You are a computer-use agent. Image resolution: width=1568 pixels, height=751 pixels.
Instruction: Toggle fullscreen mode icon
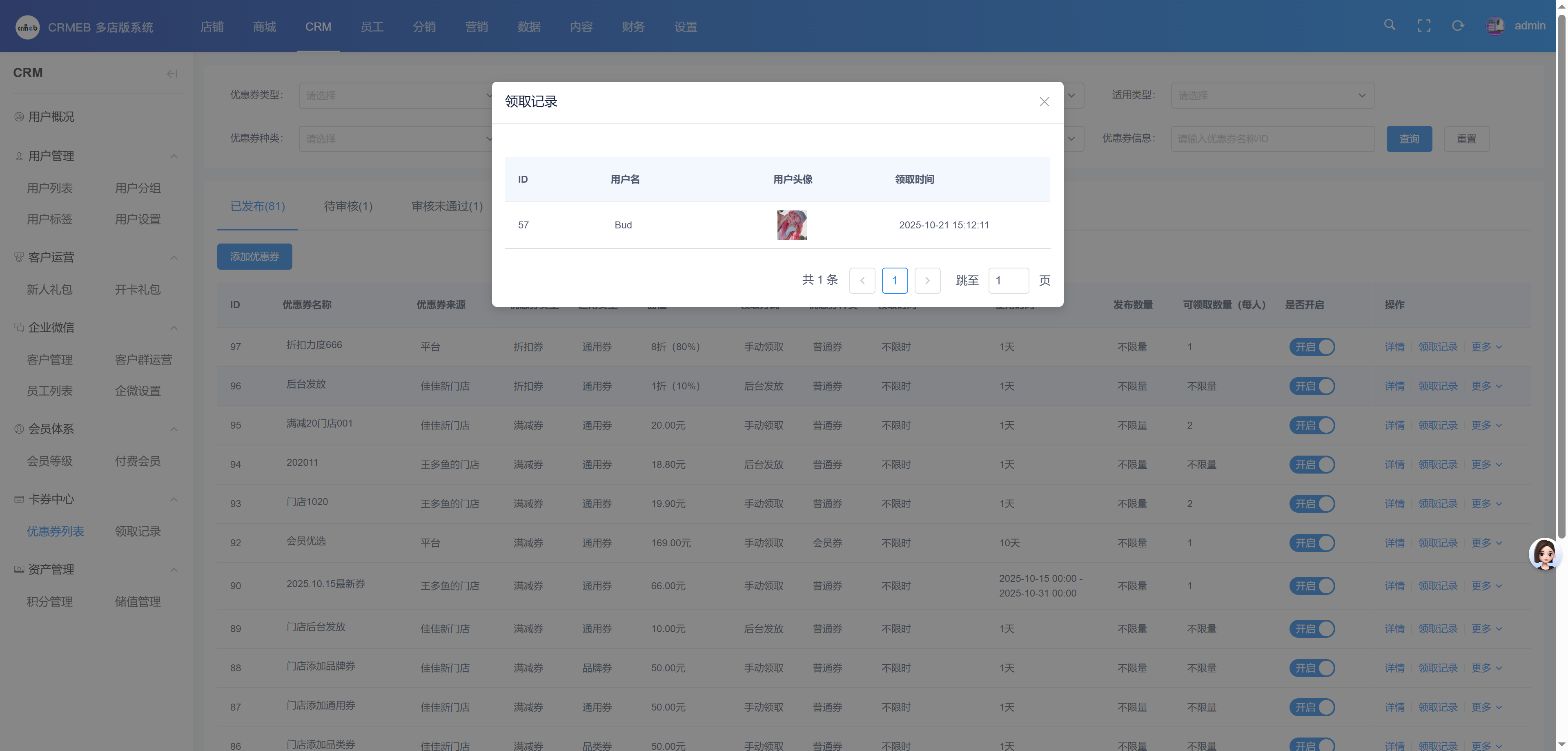[1424, 26]
